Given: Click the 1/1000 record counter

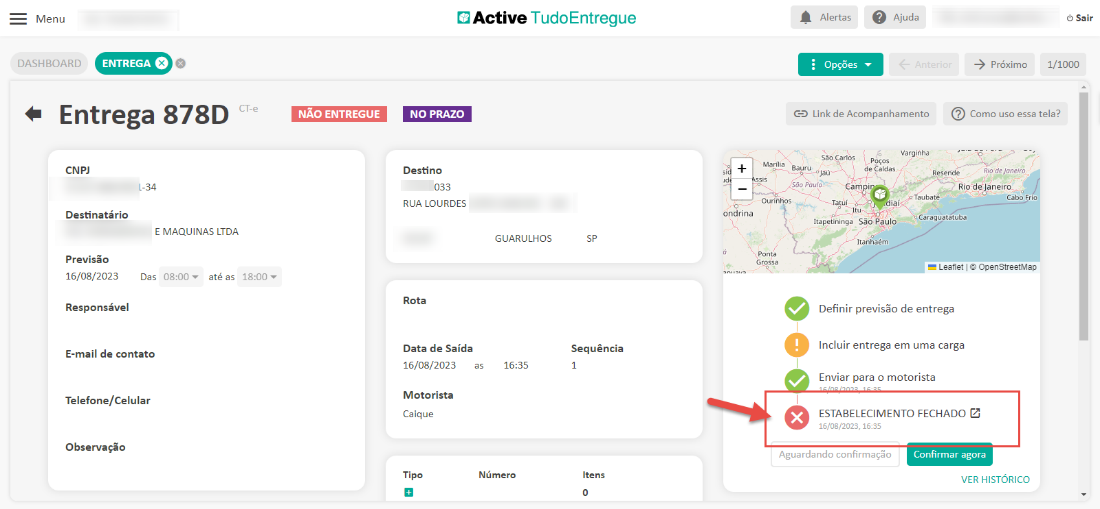Looking at the screenshot, I should pyautogui.click(x=1063, y=65).
